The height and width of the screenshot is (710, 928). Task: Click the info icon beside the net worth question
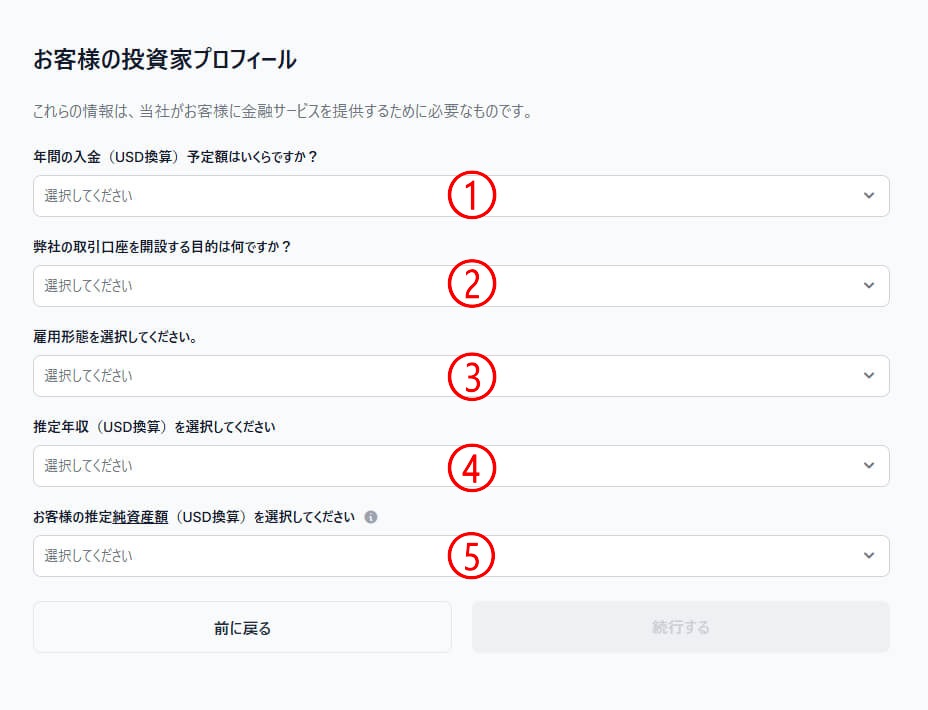coord(371,517)
